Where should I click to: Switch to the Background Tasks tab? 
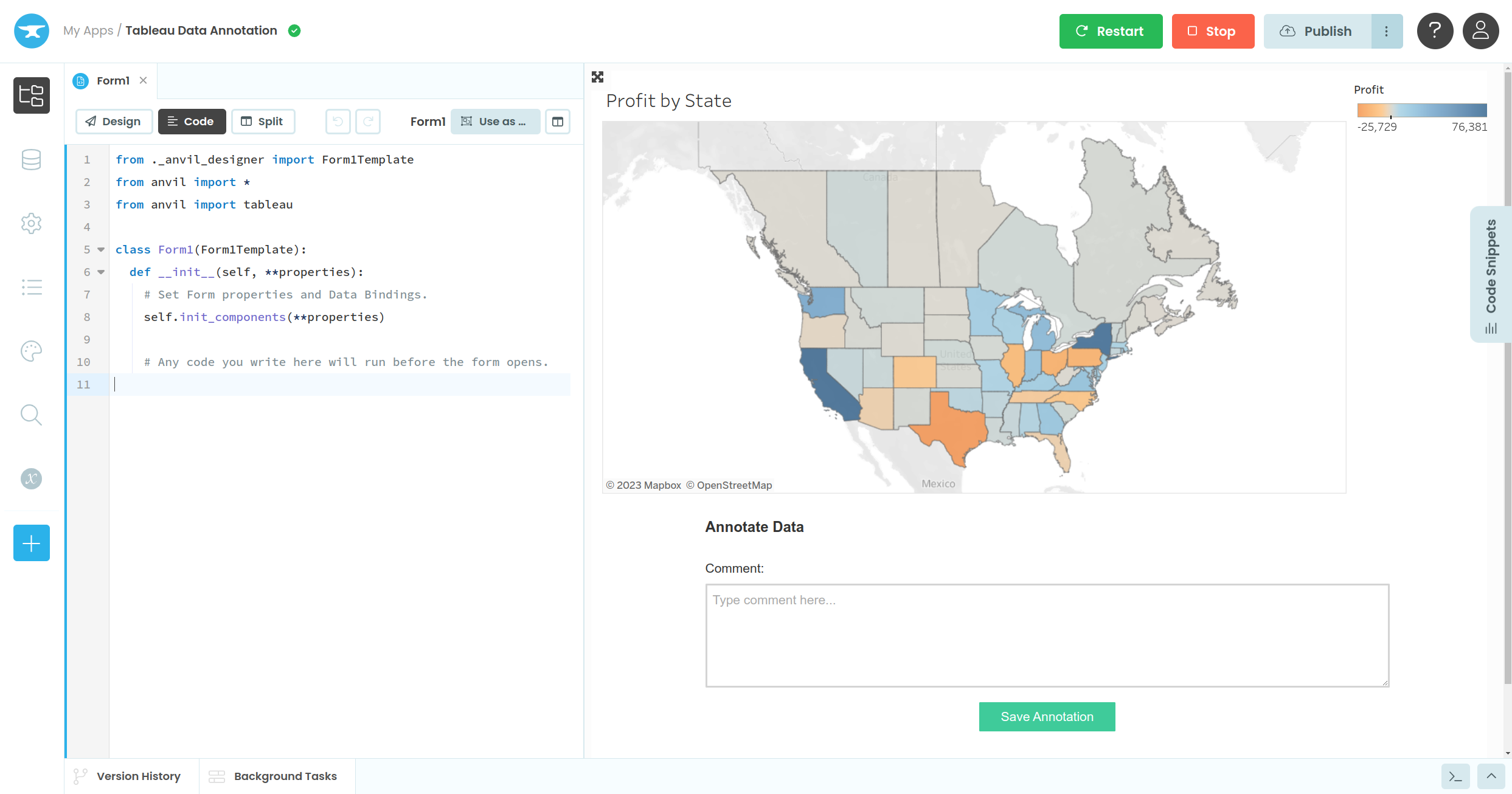point(273,776)
